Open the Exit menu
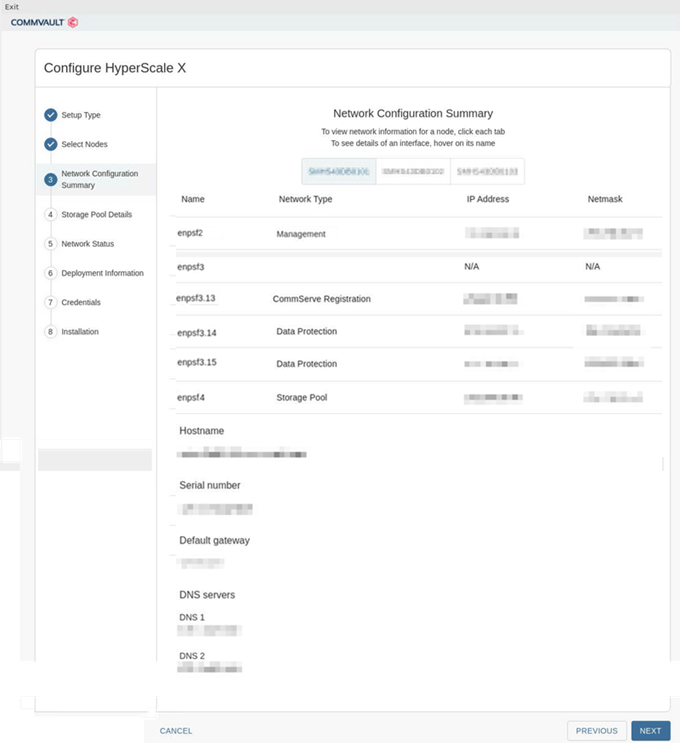680x743 pixels. pyautogui.click(x=12, y=7)
